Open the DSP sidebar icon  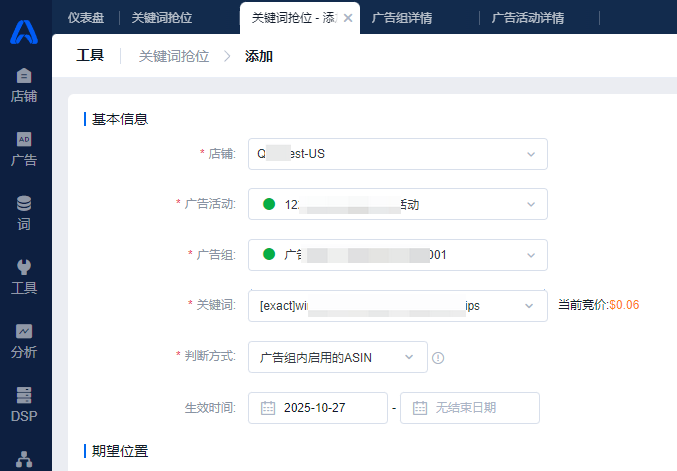point(24,404)
